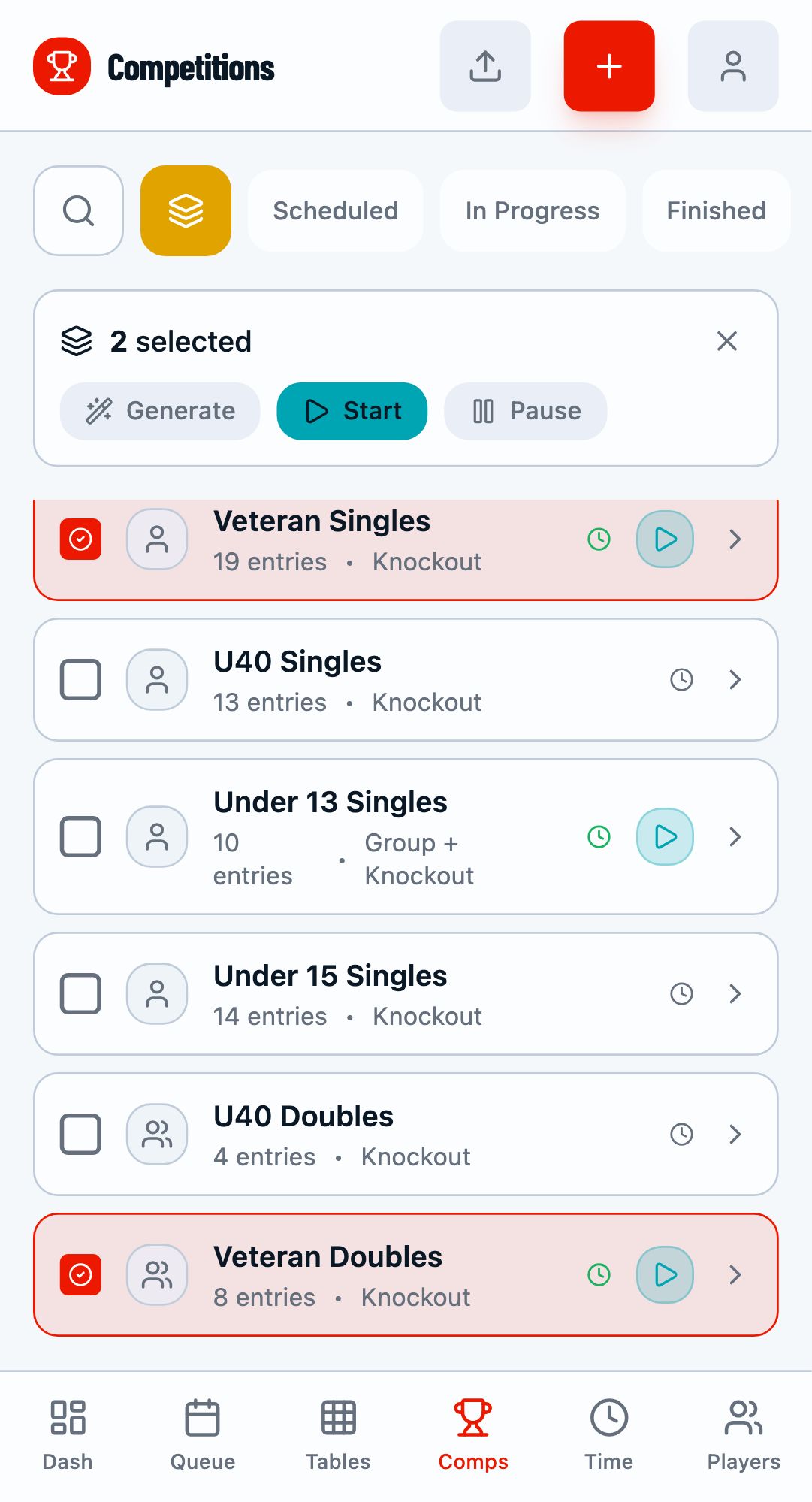The height and width of the screenshot is (1502, 812).
Task: Click the teal Start button
Action: click(352, 411)
